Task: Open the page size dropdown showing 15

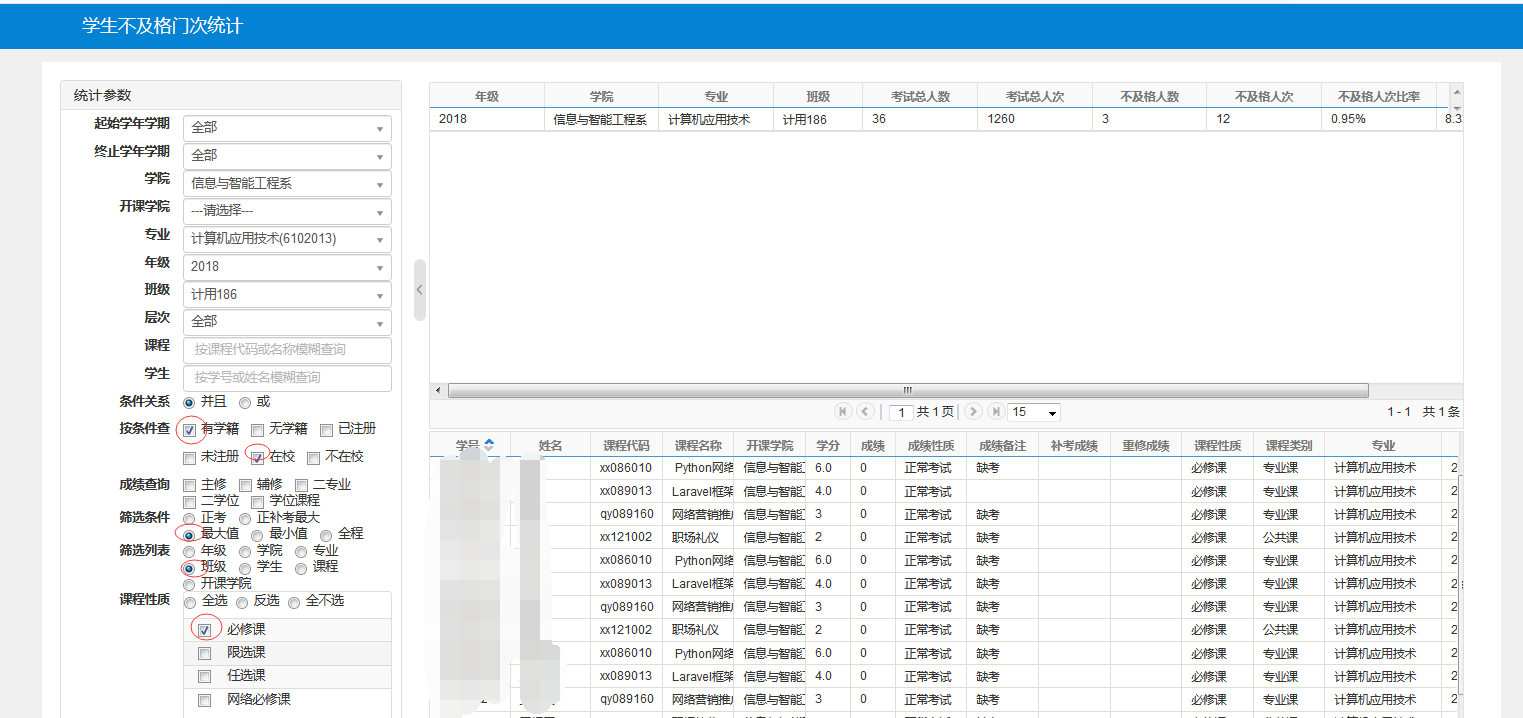Action: [x=1034, y=412]
